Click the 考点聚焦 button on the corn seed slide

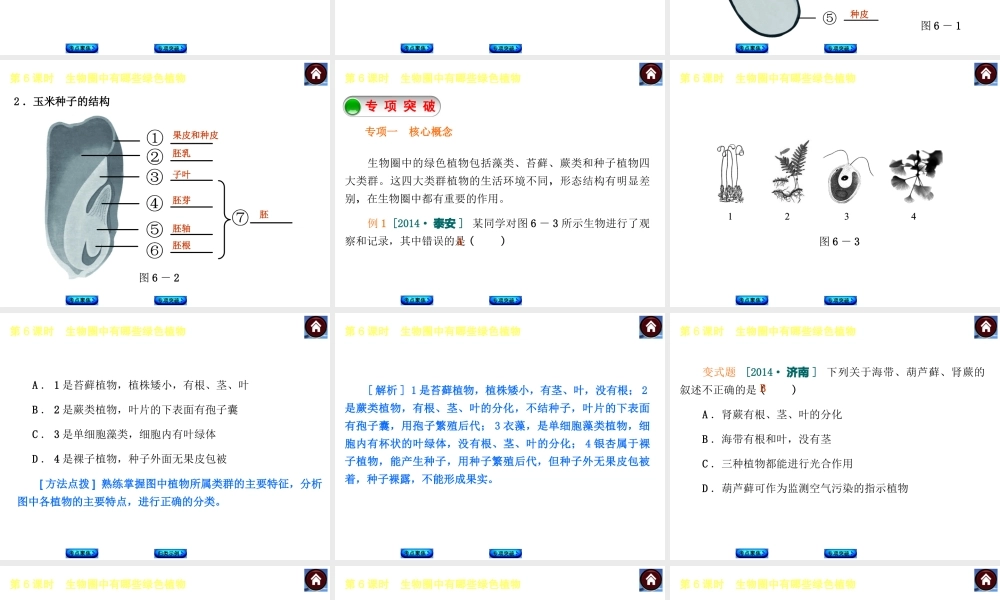click(x=82, y=300)
